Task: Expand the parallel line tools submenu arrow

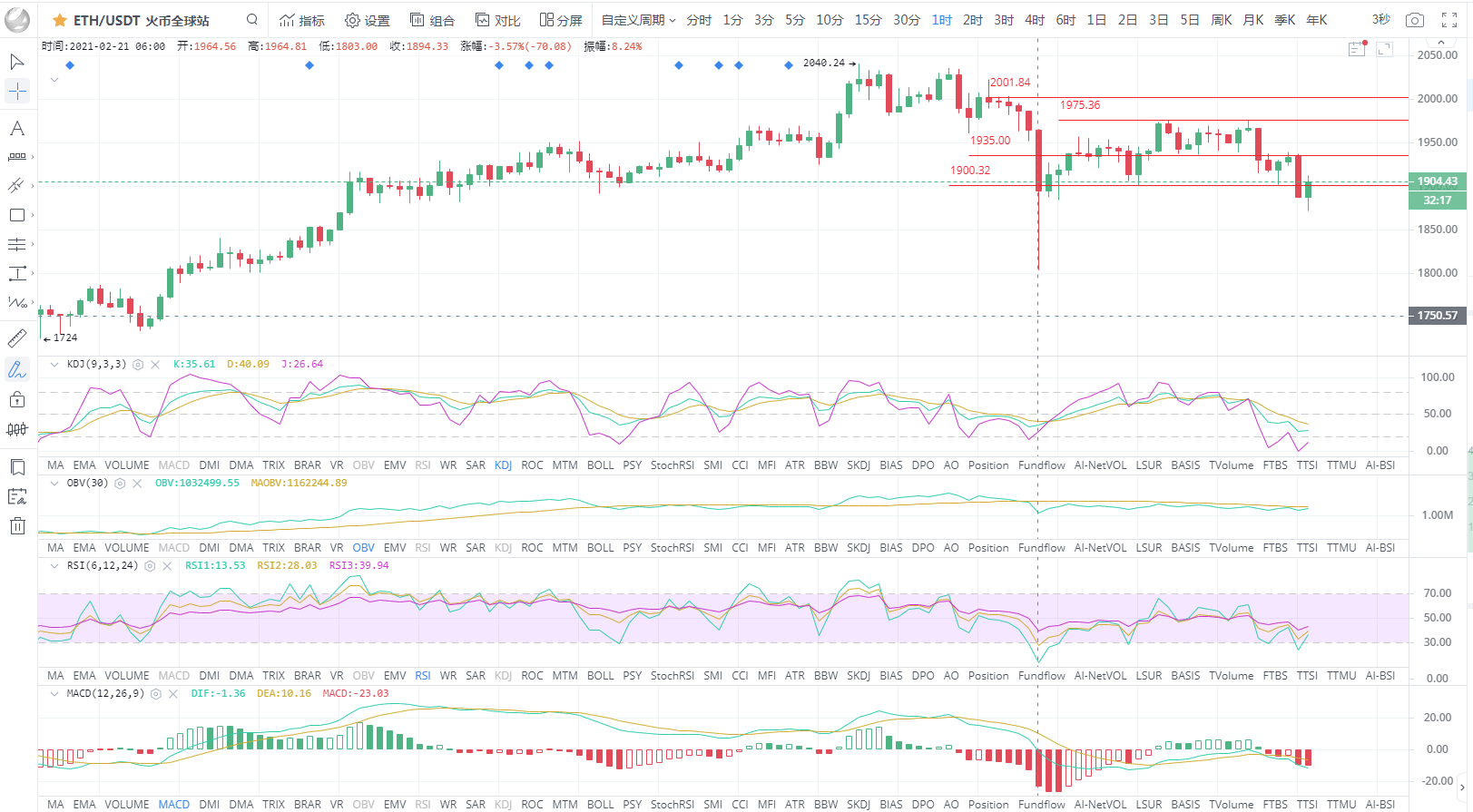Action: (33, 185)
